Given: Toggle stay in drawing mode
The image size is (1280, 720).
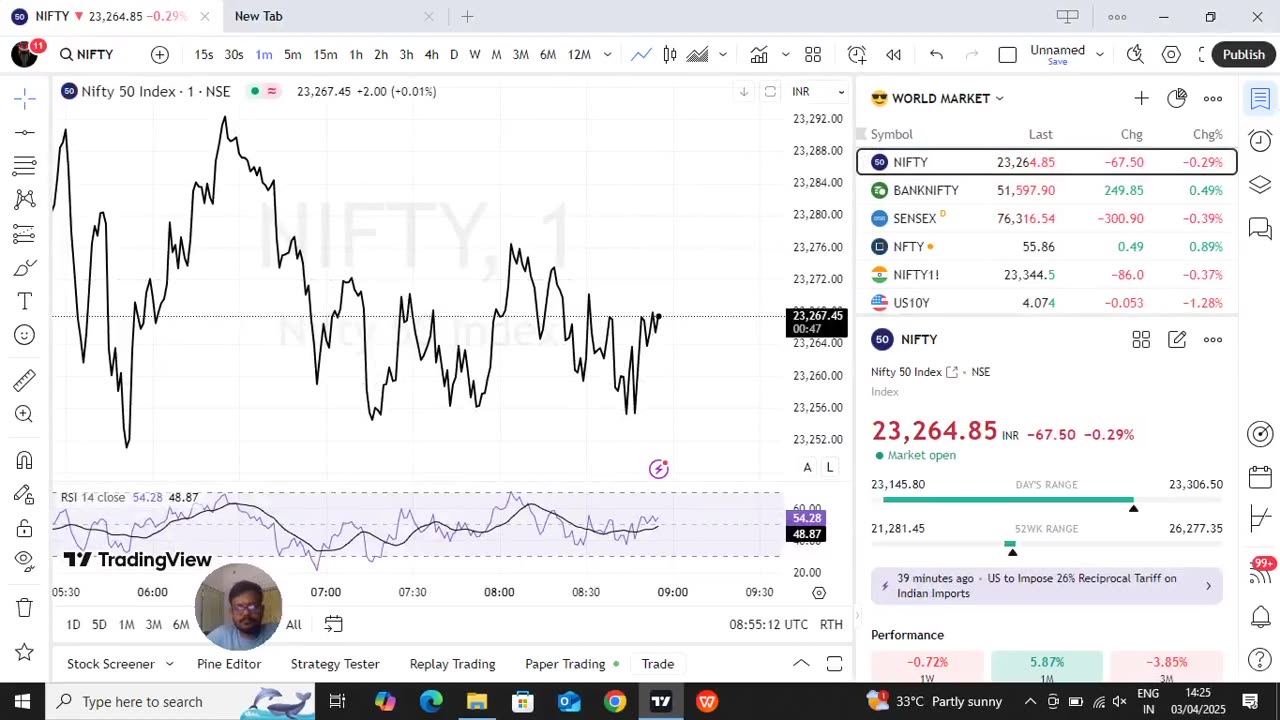Looking at the screenshot, I should 25,494.
